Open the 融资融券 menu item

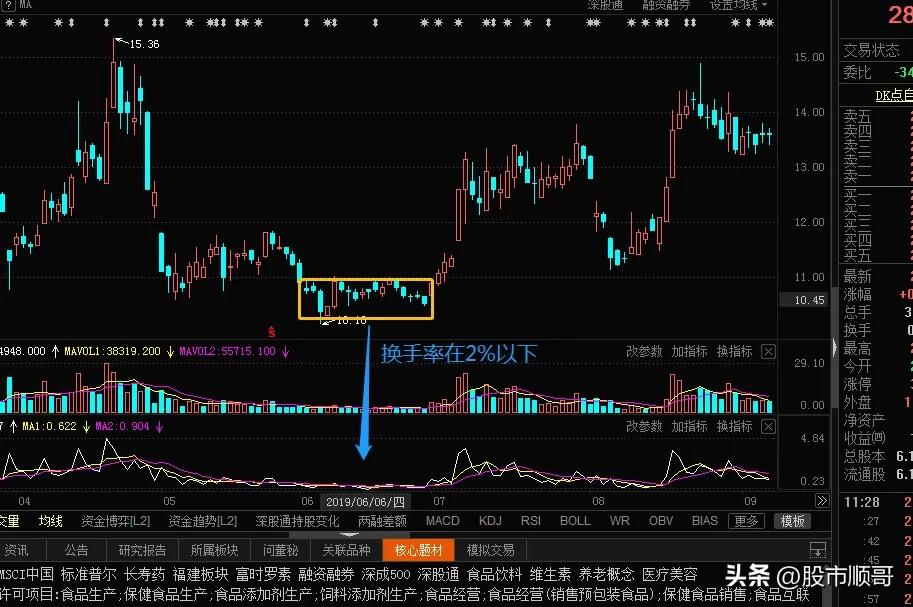click(667, 5)
